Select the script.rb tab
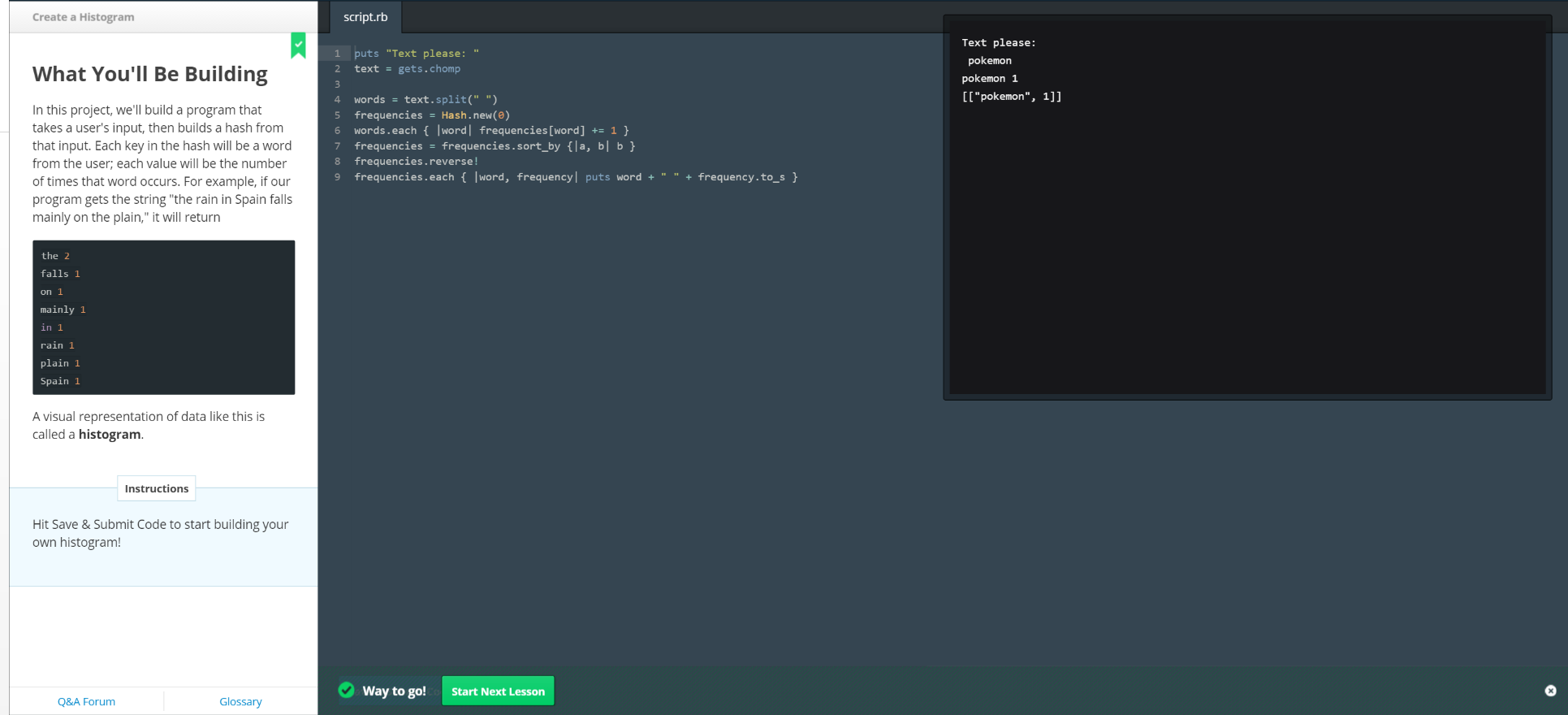Image resolution: width=1568 pixels, height=715 pixels. click(365, 17)
